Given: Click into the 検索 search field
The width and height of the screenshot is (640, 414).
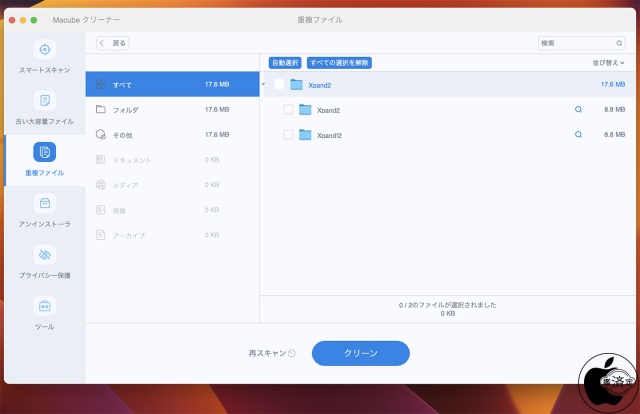Looking at the screenshot, I should pyautogui.click(x=581, y=43).
